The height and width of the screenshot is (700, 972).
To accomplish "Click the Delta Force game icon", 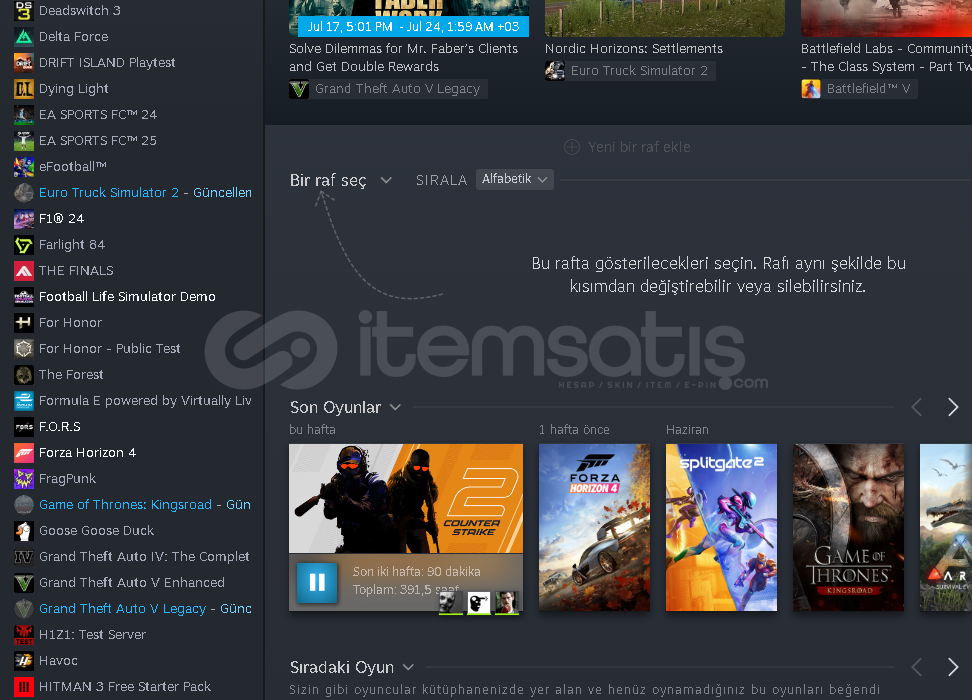I will point(24,37).
